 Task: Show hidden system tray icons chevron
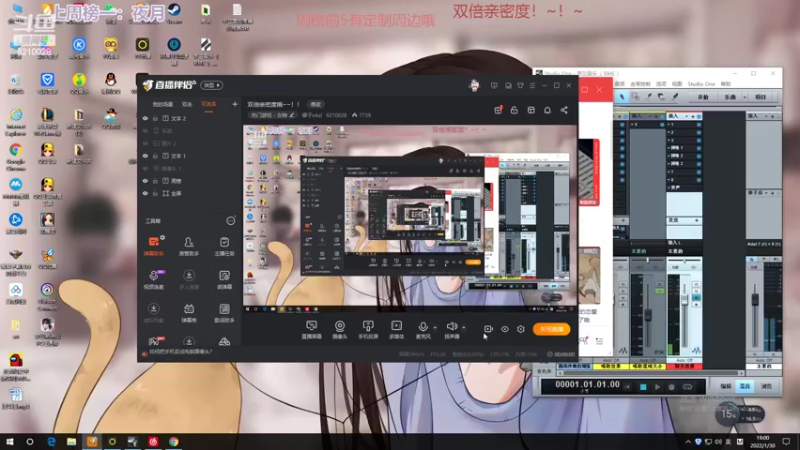688,442
